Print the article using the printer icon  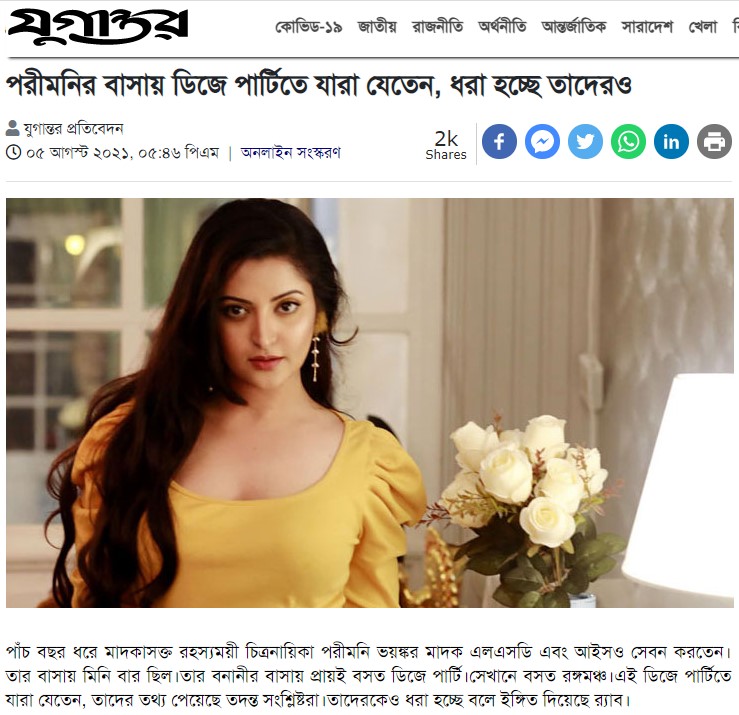click(x=714, y=141)
